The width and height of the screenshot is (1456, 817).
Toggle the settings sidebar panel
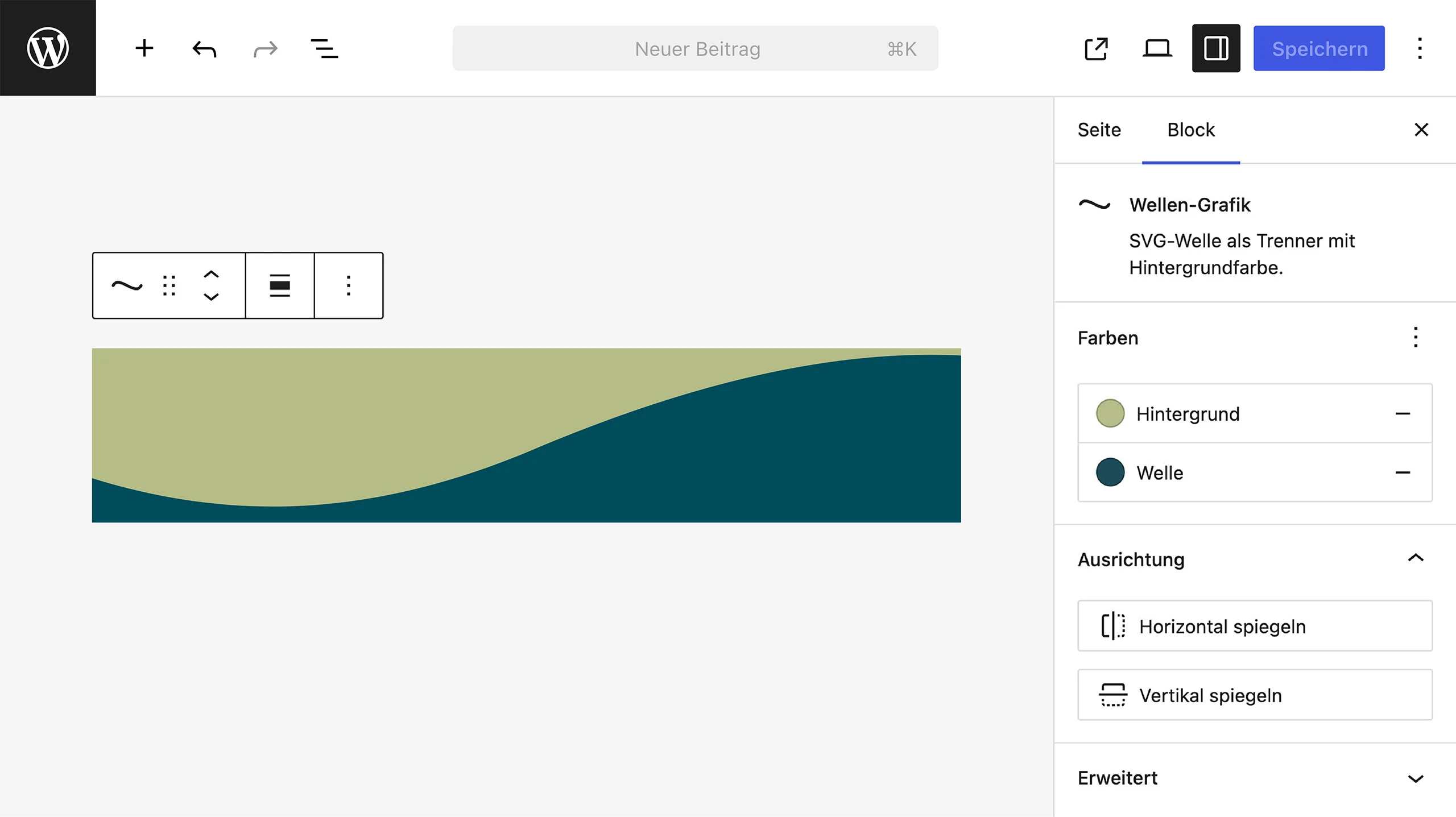coord(1216,48)
